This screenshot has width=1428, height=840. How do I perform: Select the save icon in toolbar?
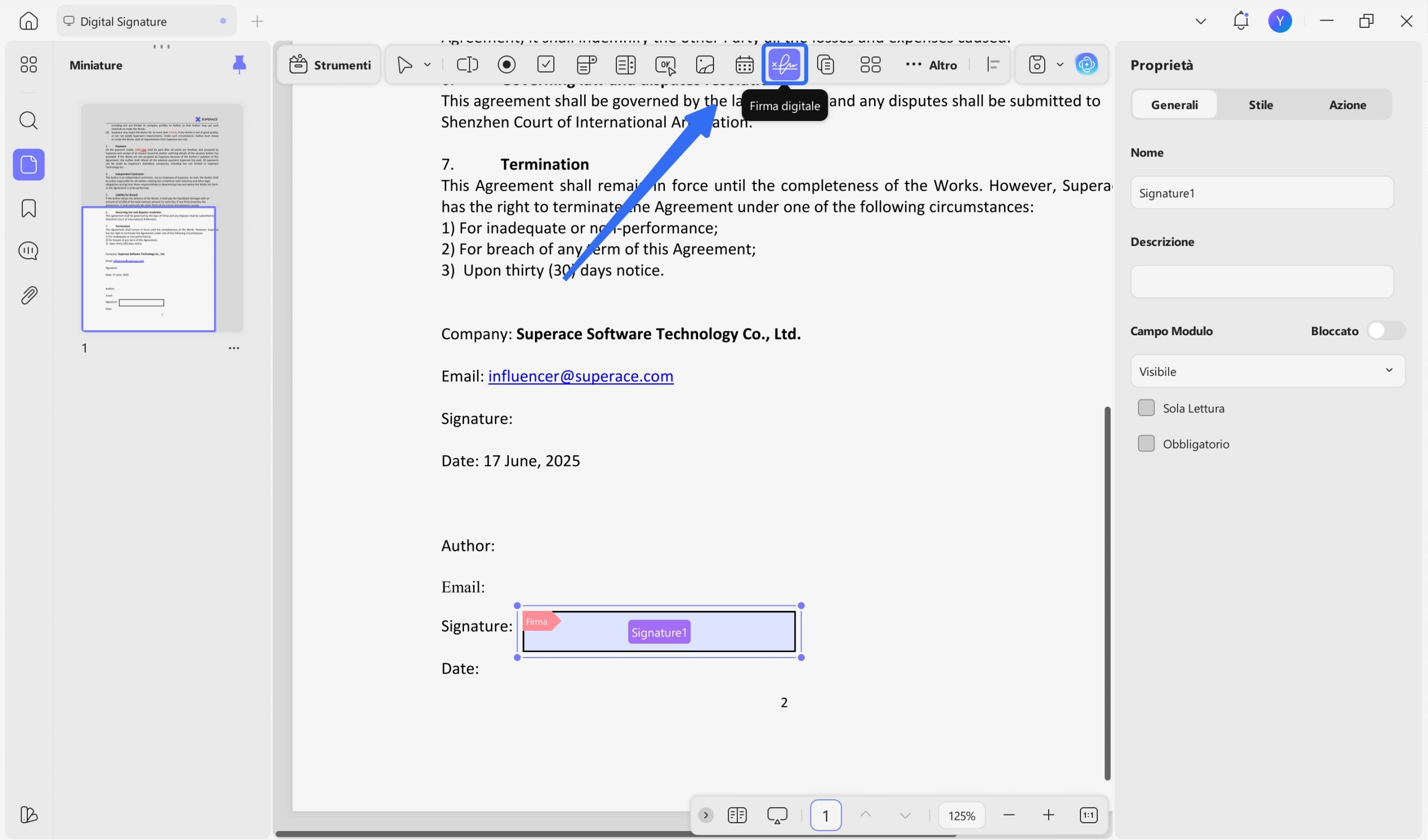click(x=1037, y=65)
